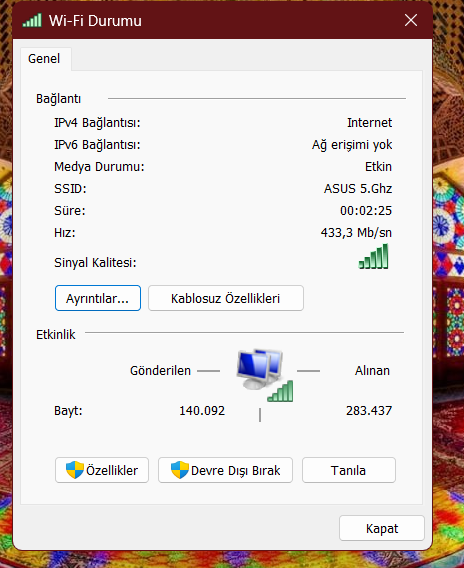Click the Sinyal Kalitesi signal bars icon
The image size is (464, 568).
click(373, 256)
